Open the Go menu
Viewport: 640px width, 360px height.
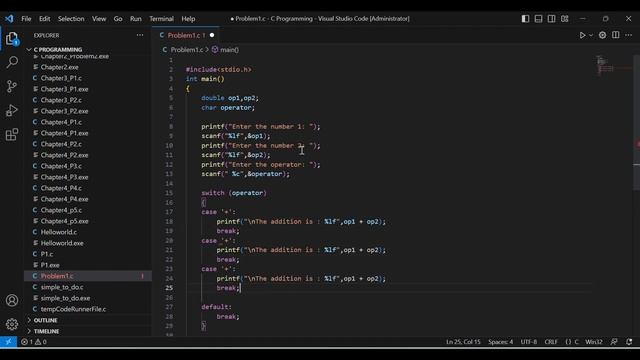[x=118, y=19]
